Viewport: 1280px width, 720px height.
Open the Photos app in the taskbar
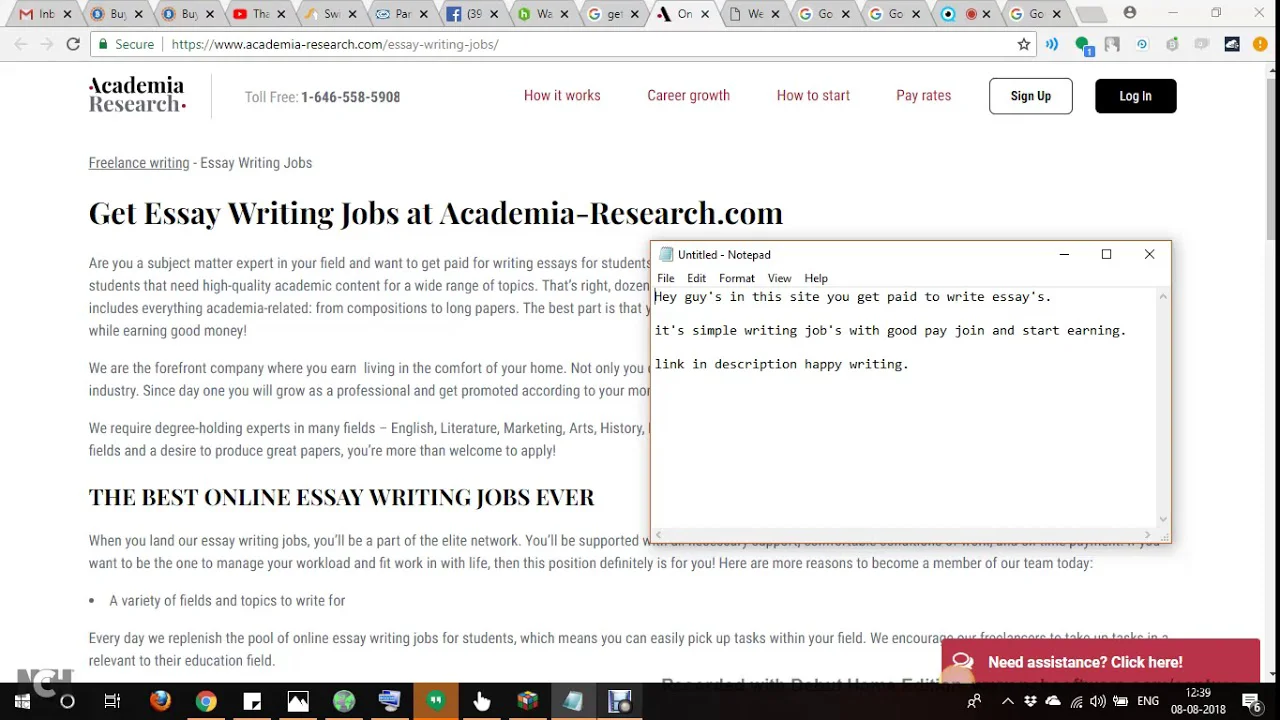[x=298, y=702]
